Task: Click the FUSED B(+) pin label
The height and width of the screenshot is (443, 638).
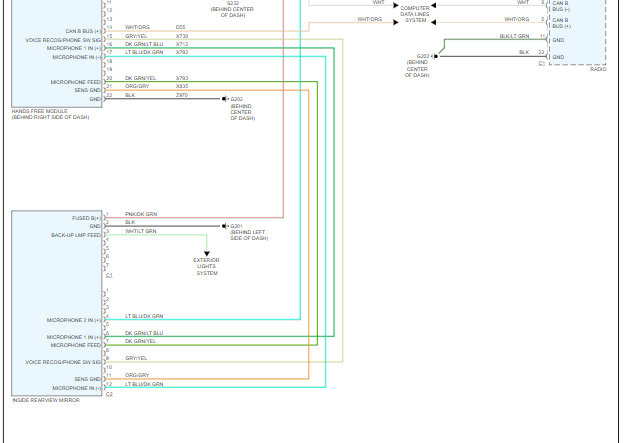Action: (86, 218)
